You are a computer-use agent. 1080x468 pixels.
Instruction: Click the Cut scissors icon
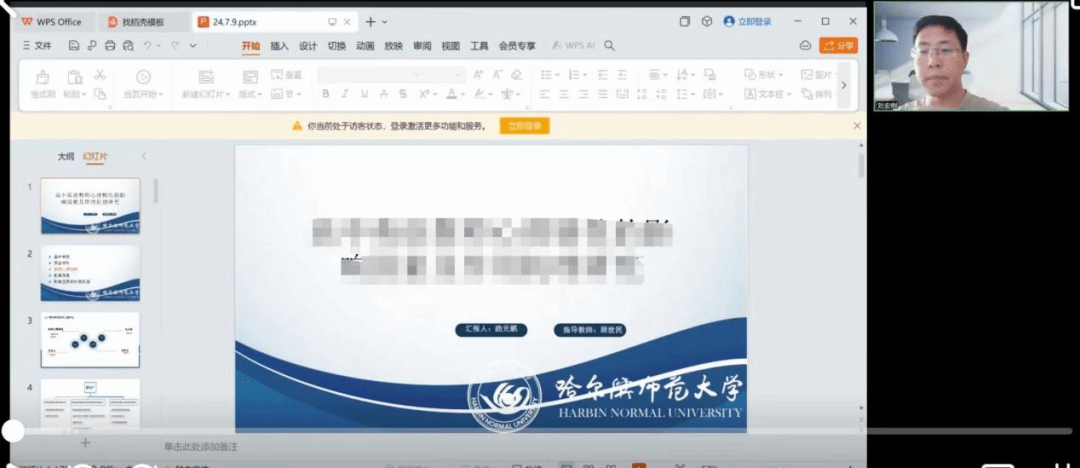pos(100,75)
